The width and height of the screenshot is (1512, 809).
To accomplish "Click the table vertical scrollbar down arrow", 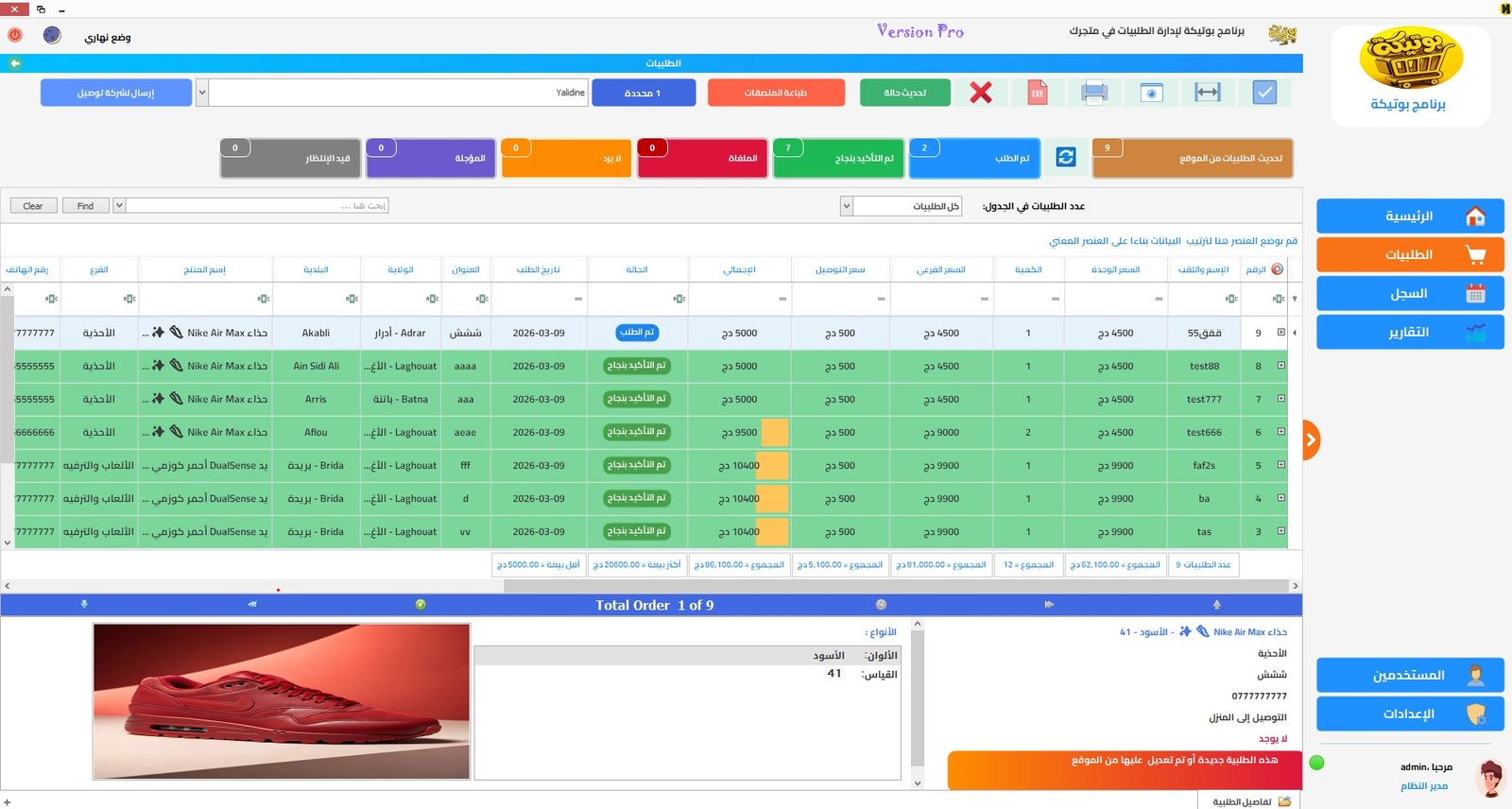I will [x=8, y=542].
